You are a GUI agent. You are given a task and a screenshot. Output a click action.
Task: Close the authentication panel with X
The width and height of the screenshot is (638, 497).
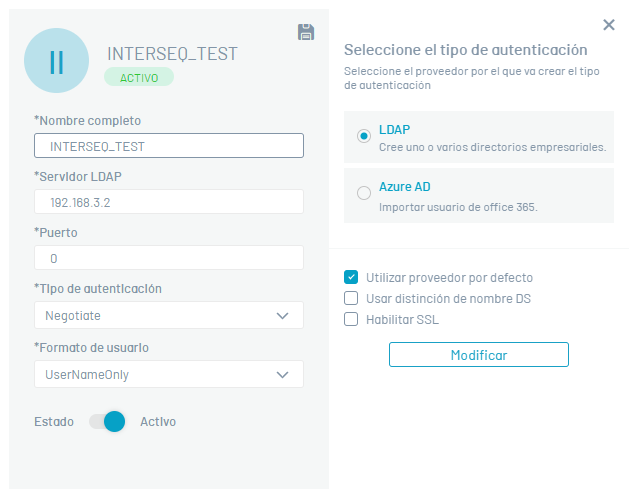click(x=609, y=25)
